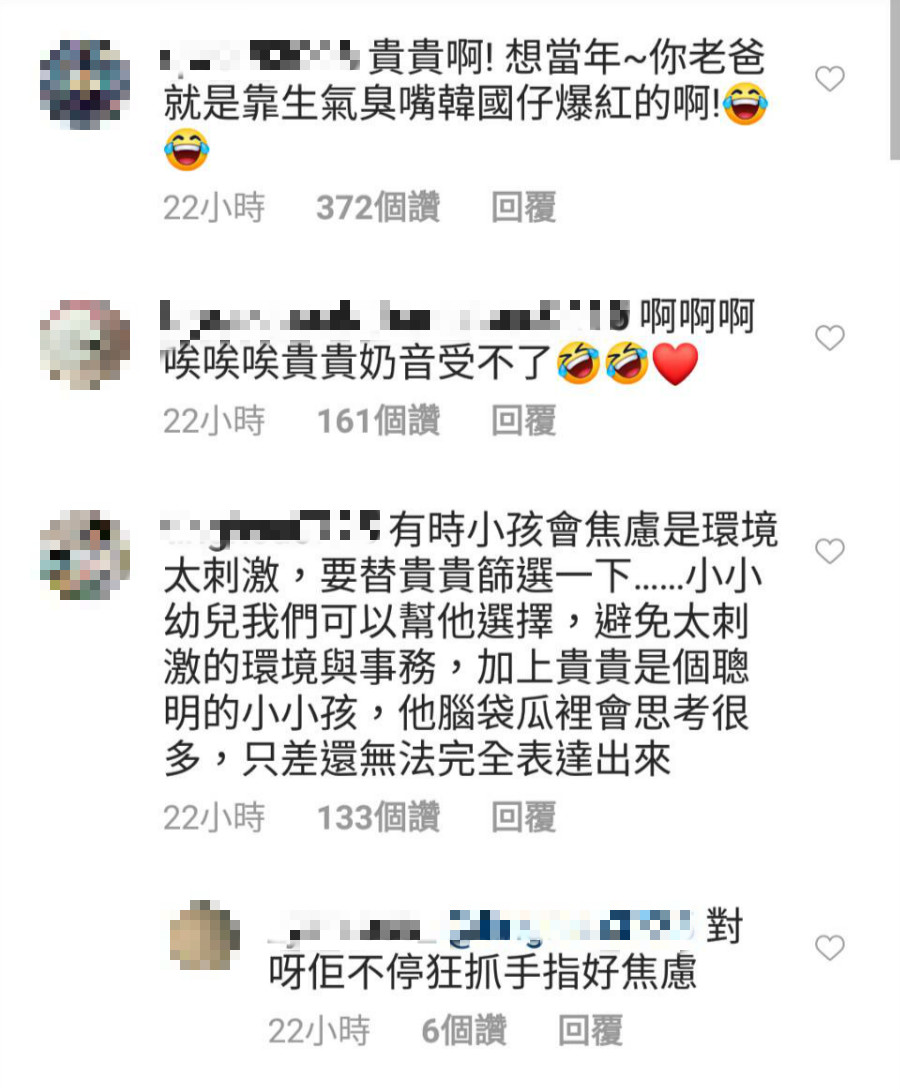900x1090 pixels.
Task: View the 6個讚 likes list
Action: (464, 1030)
